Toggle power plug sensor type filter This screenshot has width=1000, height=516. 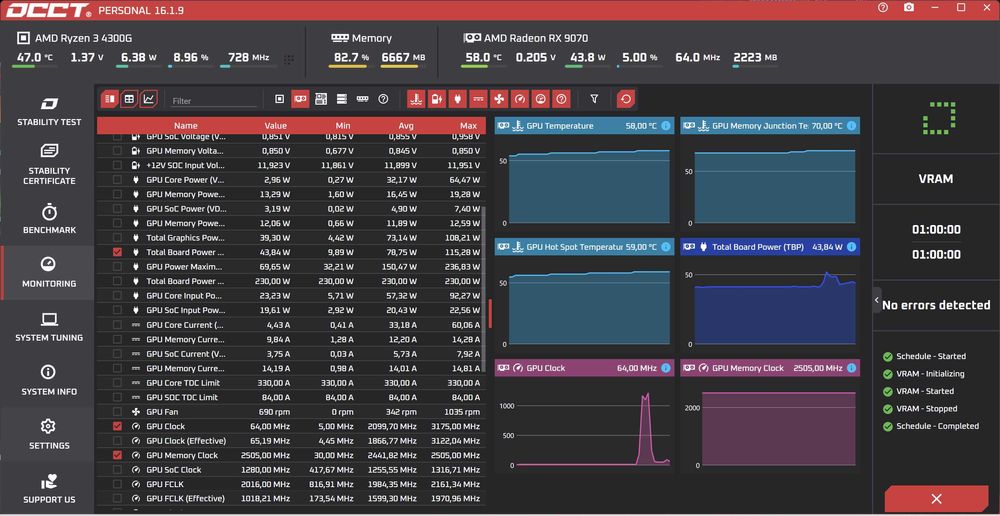click(x=457, y=99)
